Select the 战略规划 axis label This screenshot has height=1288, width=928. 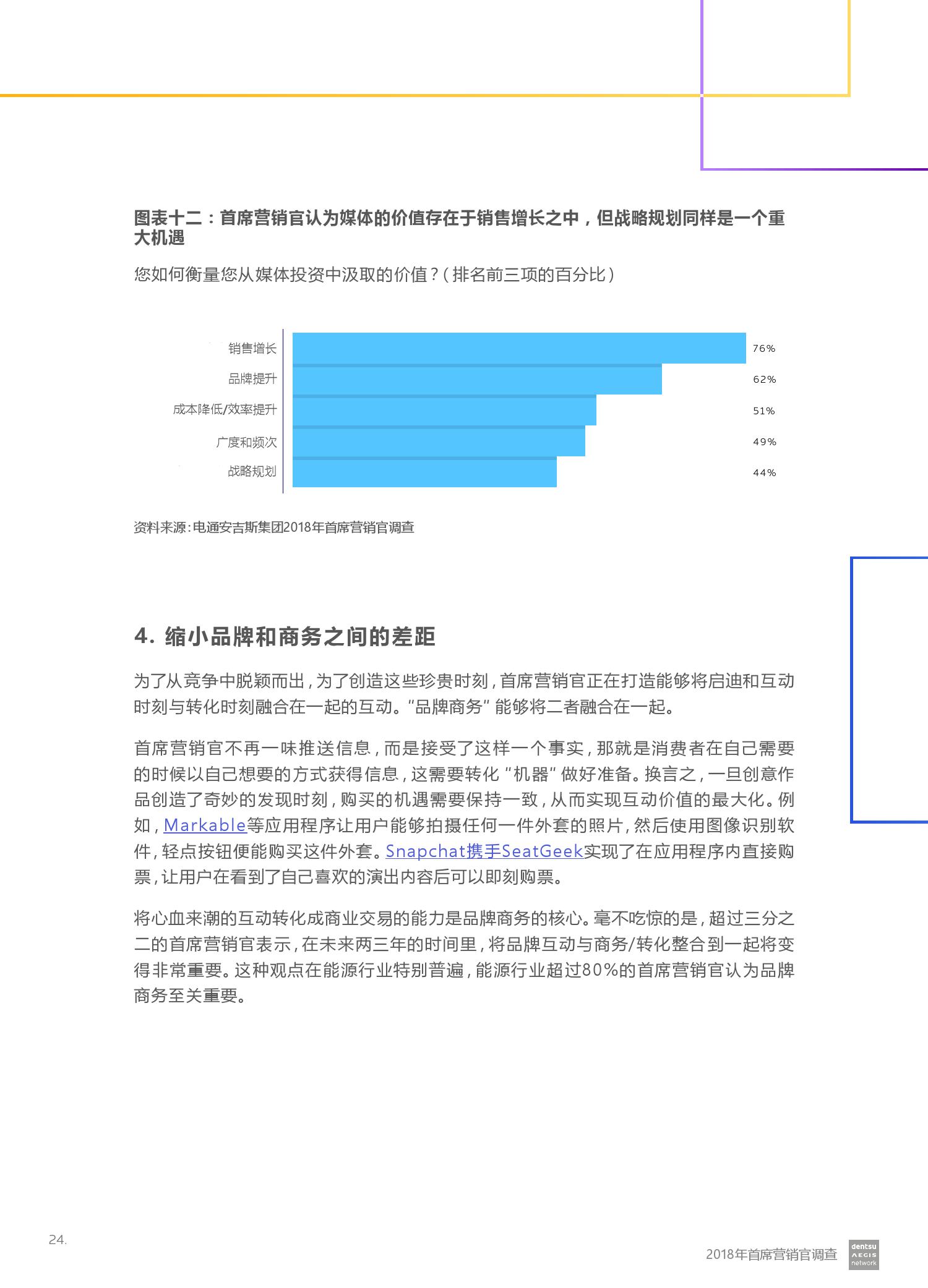[252, 472]
